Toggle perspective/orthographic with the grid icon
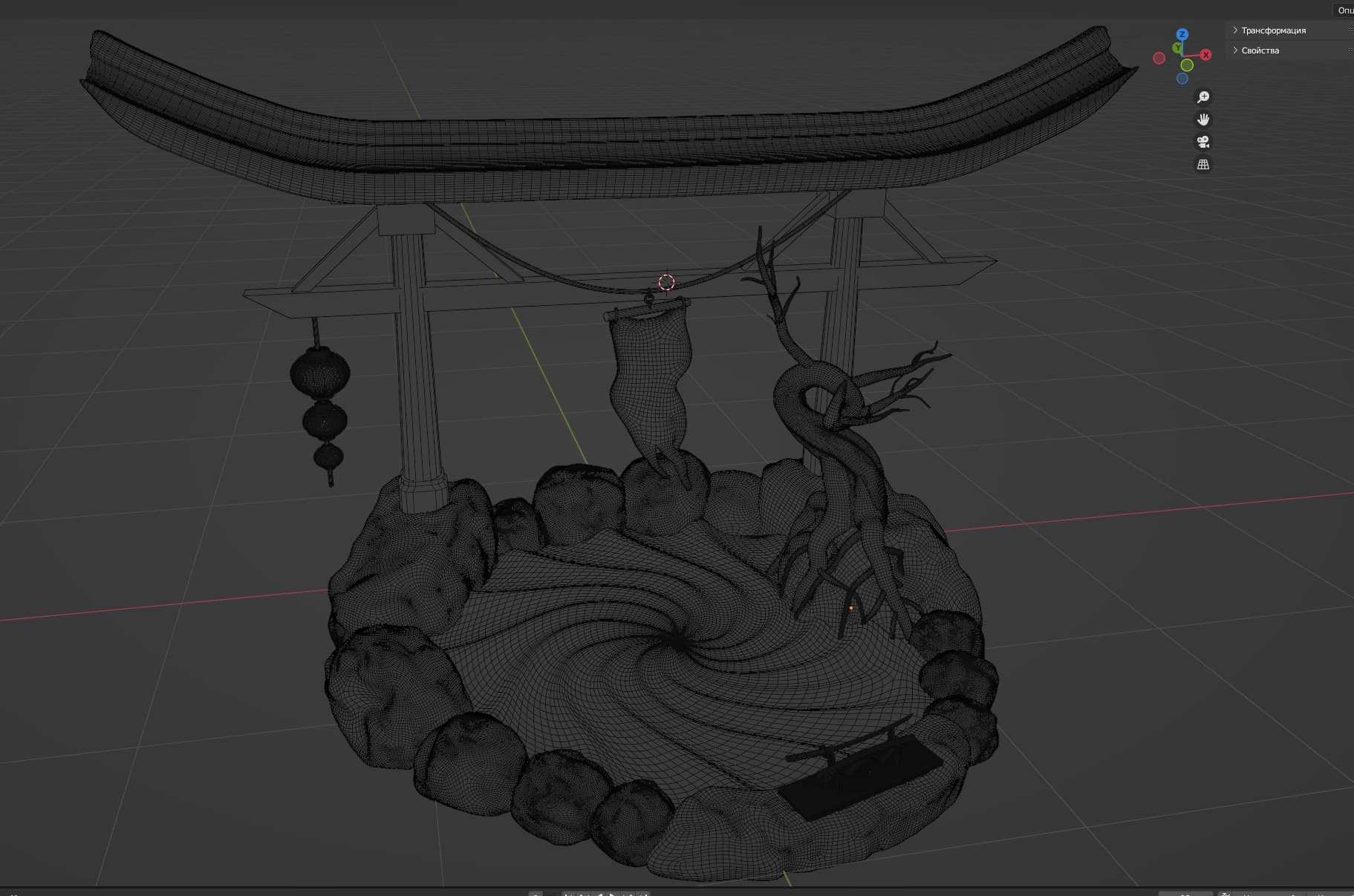This screenshot has width=1354, height=896. tap(1203, 164)
